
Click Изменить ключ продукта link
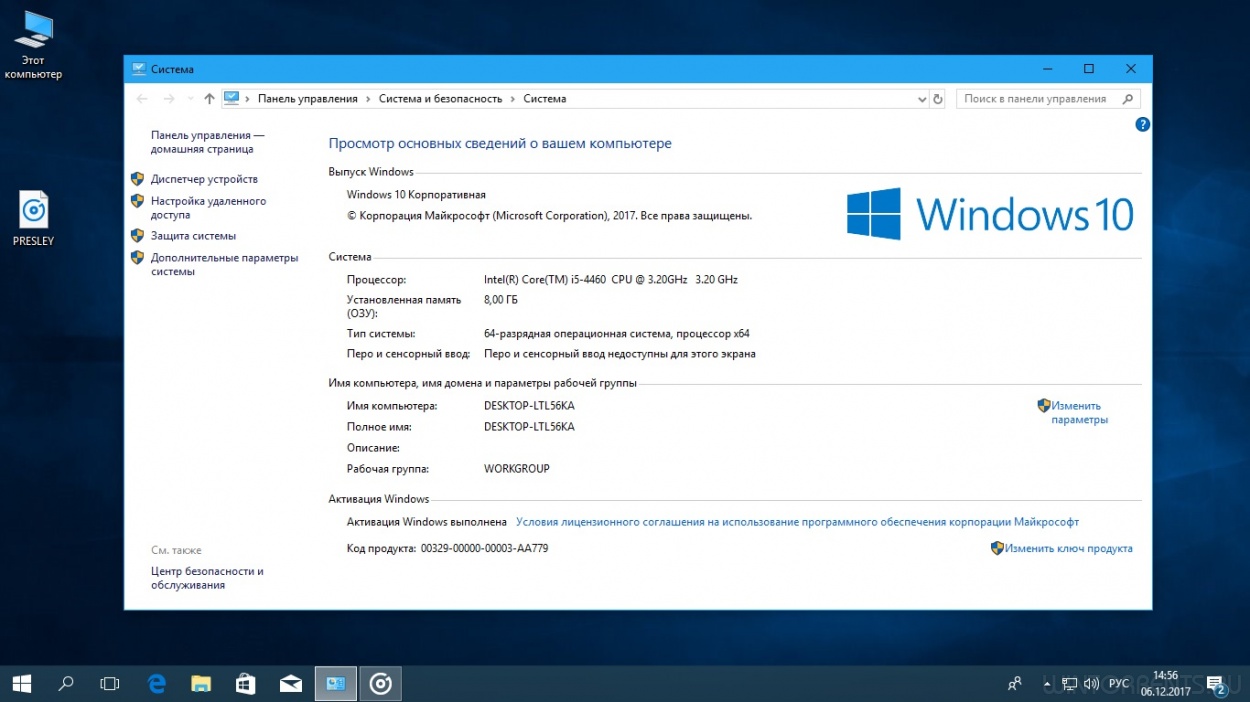1068,548
